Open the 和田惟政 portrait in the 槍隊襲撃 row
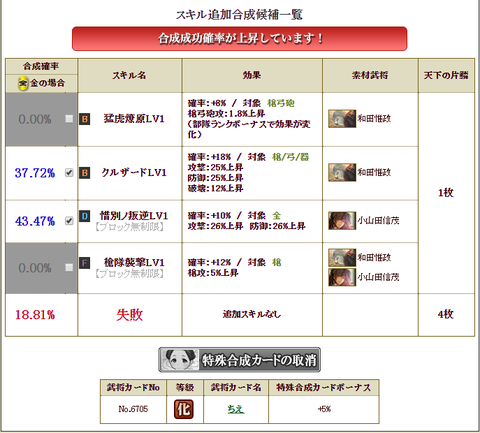Viewport: 480px width, 433px height. [342, 257]
